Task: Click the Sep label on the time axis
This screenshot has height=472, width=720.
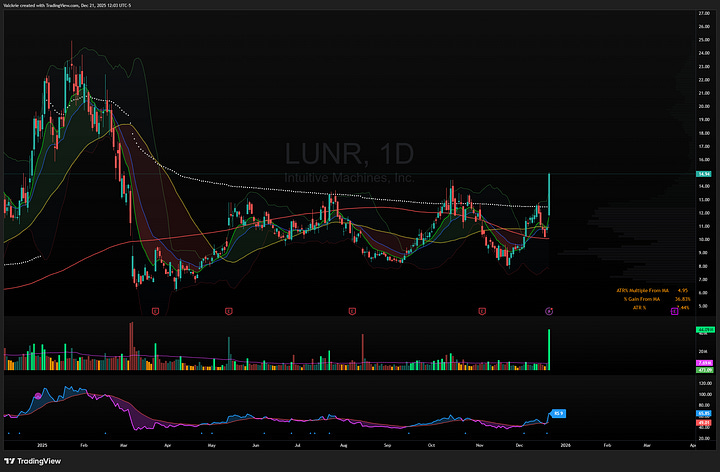Action: pyautogui.click(x=388, y=445)
